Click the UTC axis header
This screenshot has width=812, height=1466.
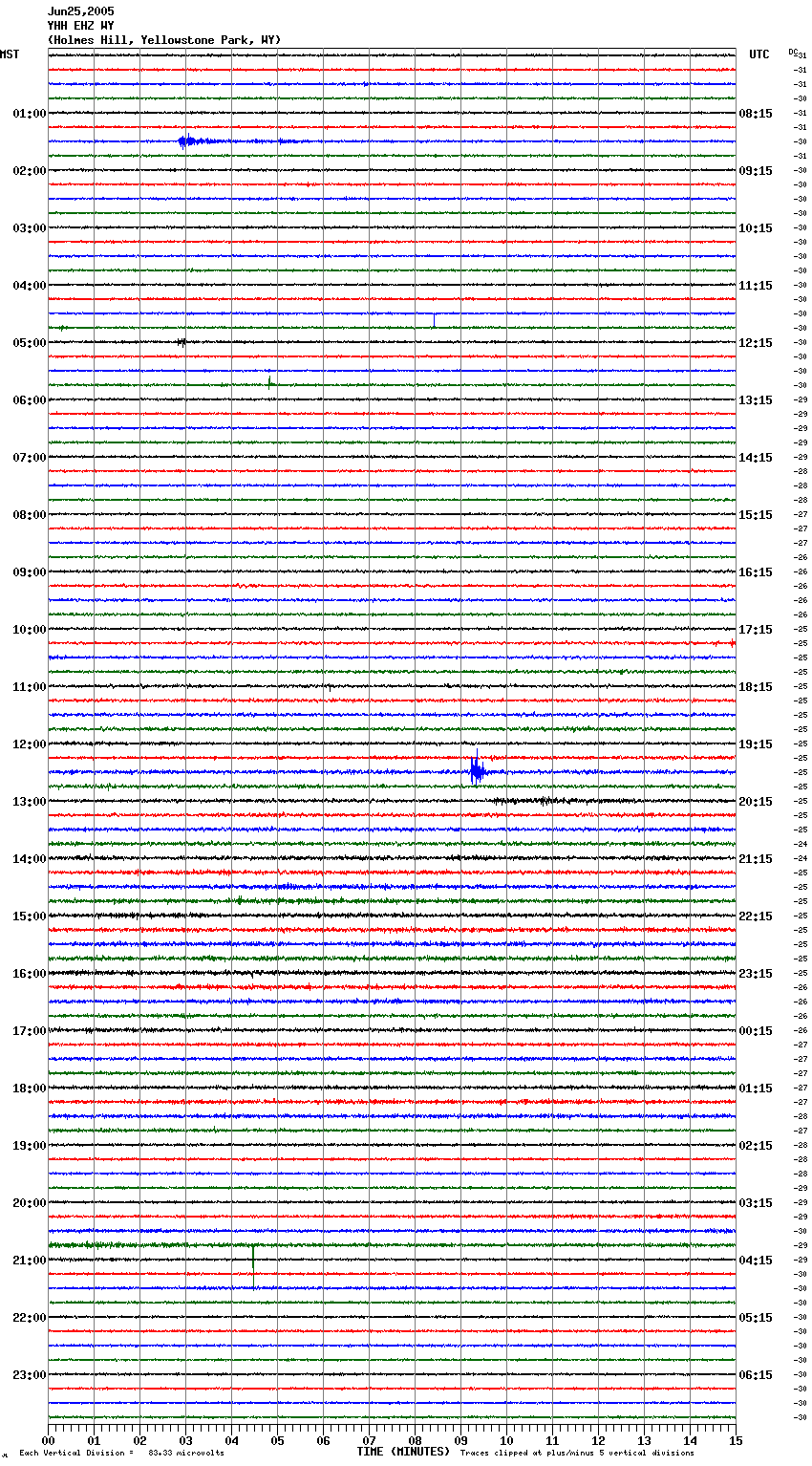click(x=759, y=54)
